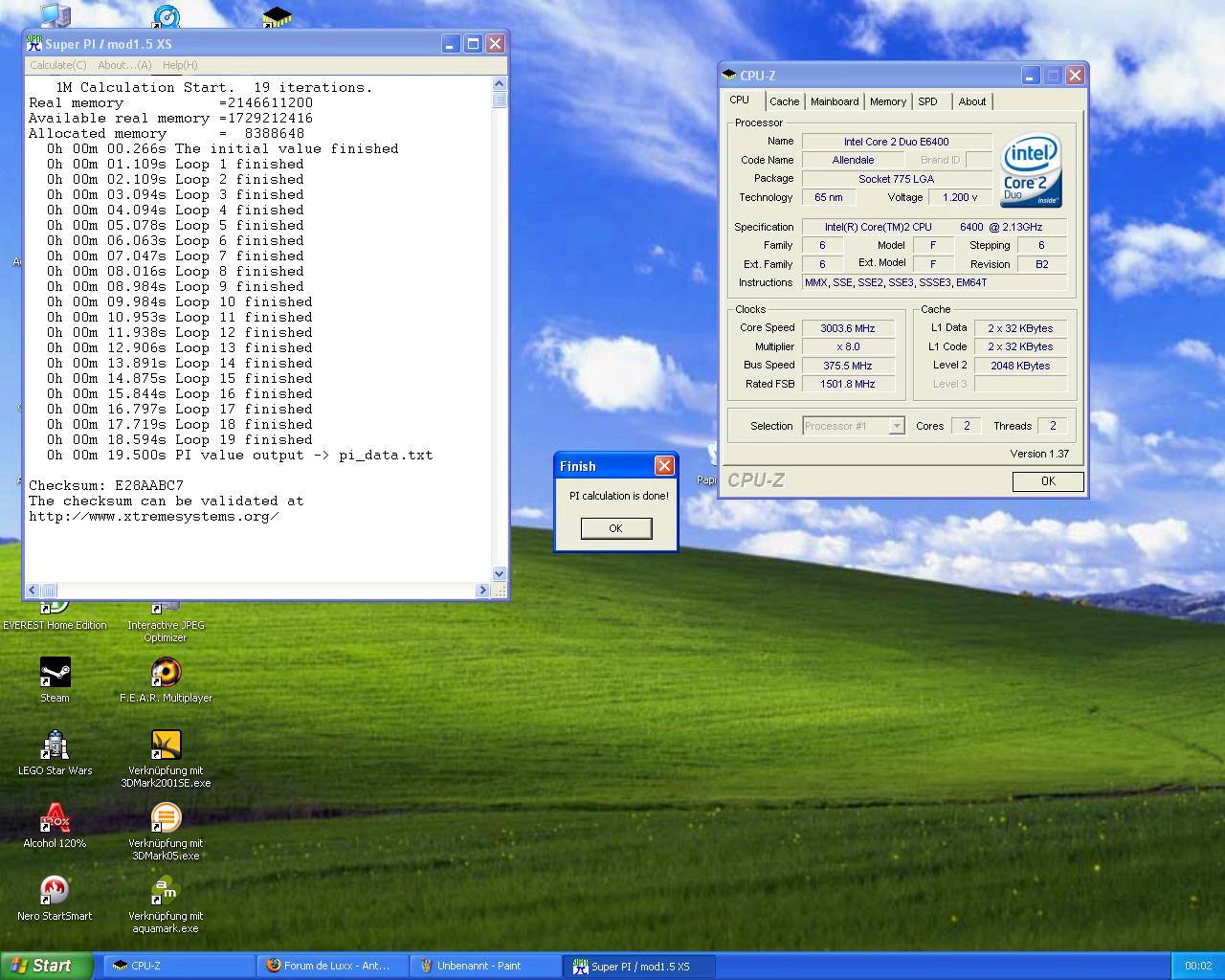Minimize the Super PI window
The height and width of the screenshot is (980, 1225).
click(x=450, y=44)
